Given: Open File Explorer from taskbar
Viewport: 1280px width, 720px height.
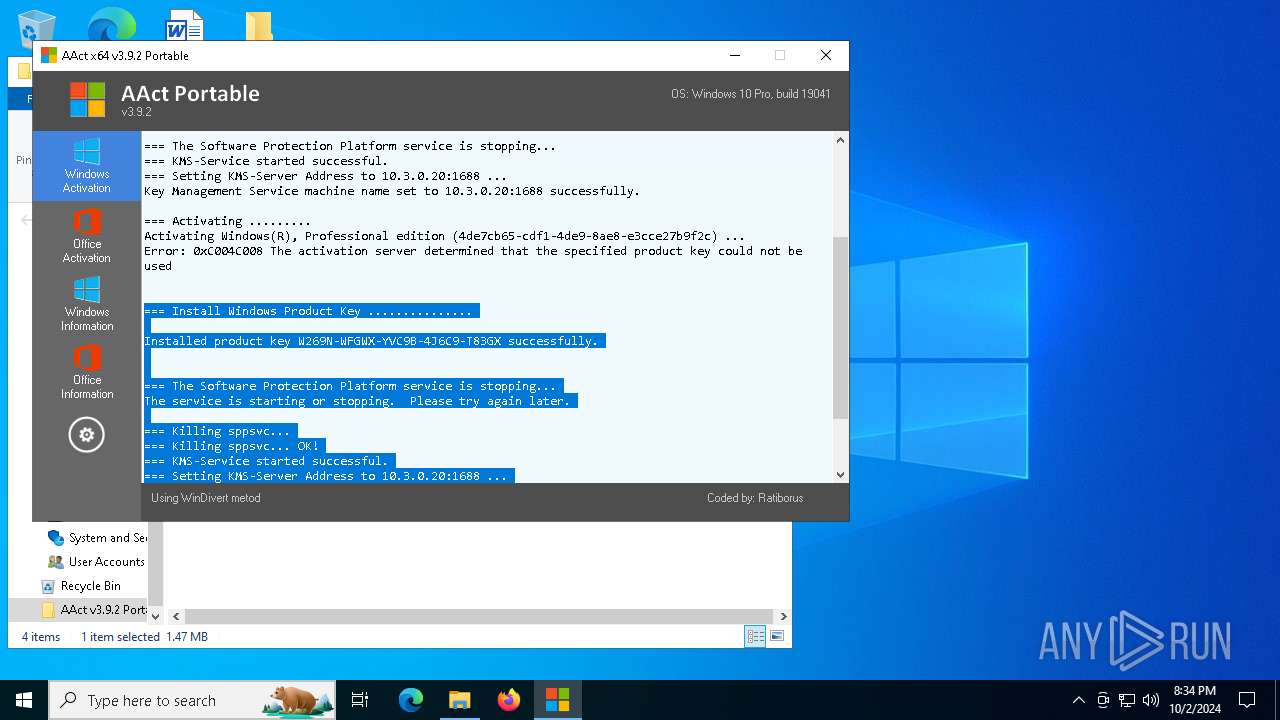Looking at the screenshot, I should [460, 700].
